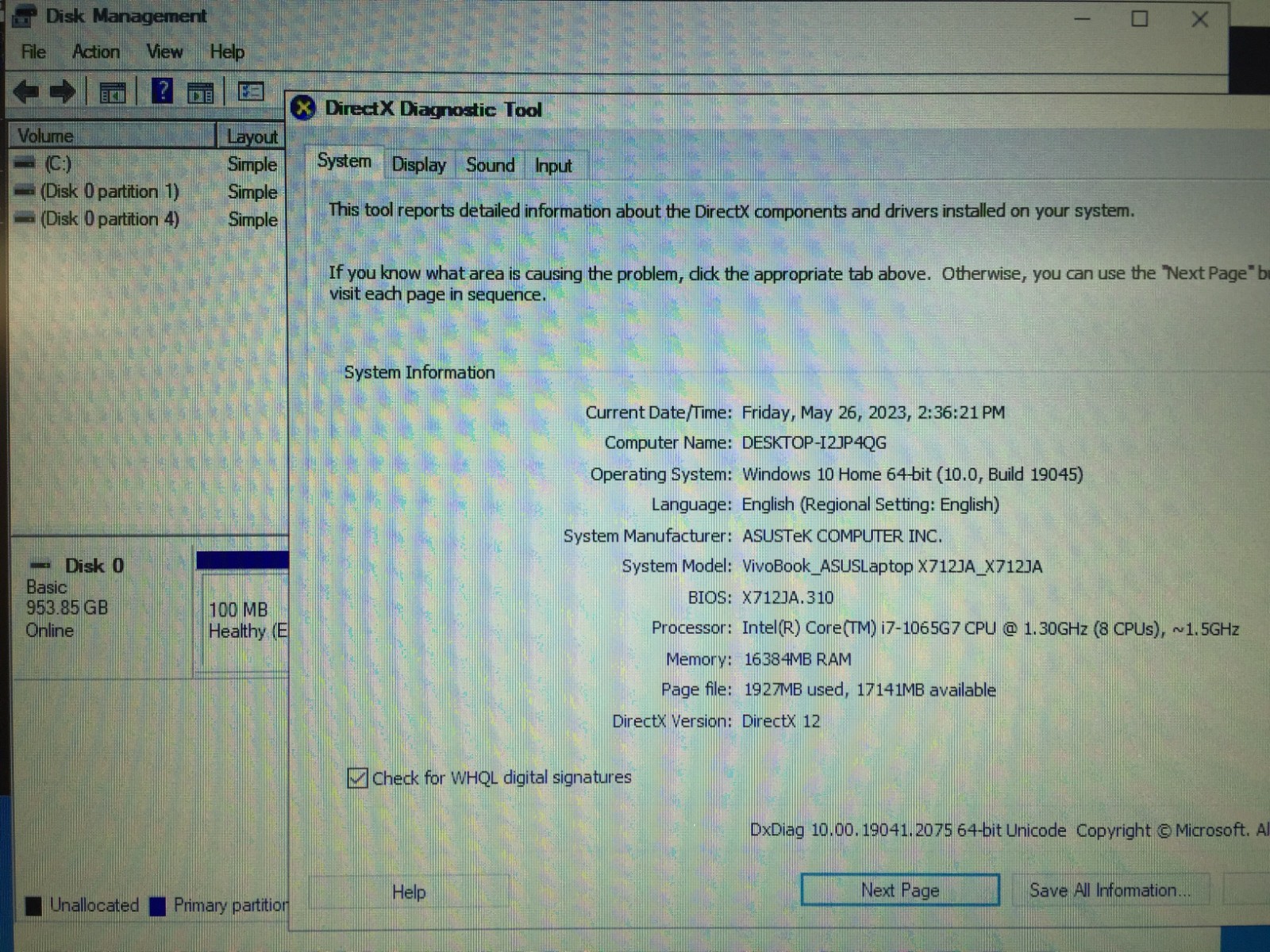Switch to the Display tab
Image resolution: width=1270 pixels, height=952 pixels.
(419, 165)
